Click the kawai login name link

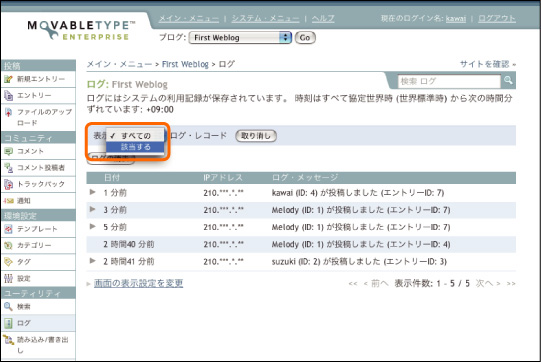tap(456, 19)
